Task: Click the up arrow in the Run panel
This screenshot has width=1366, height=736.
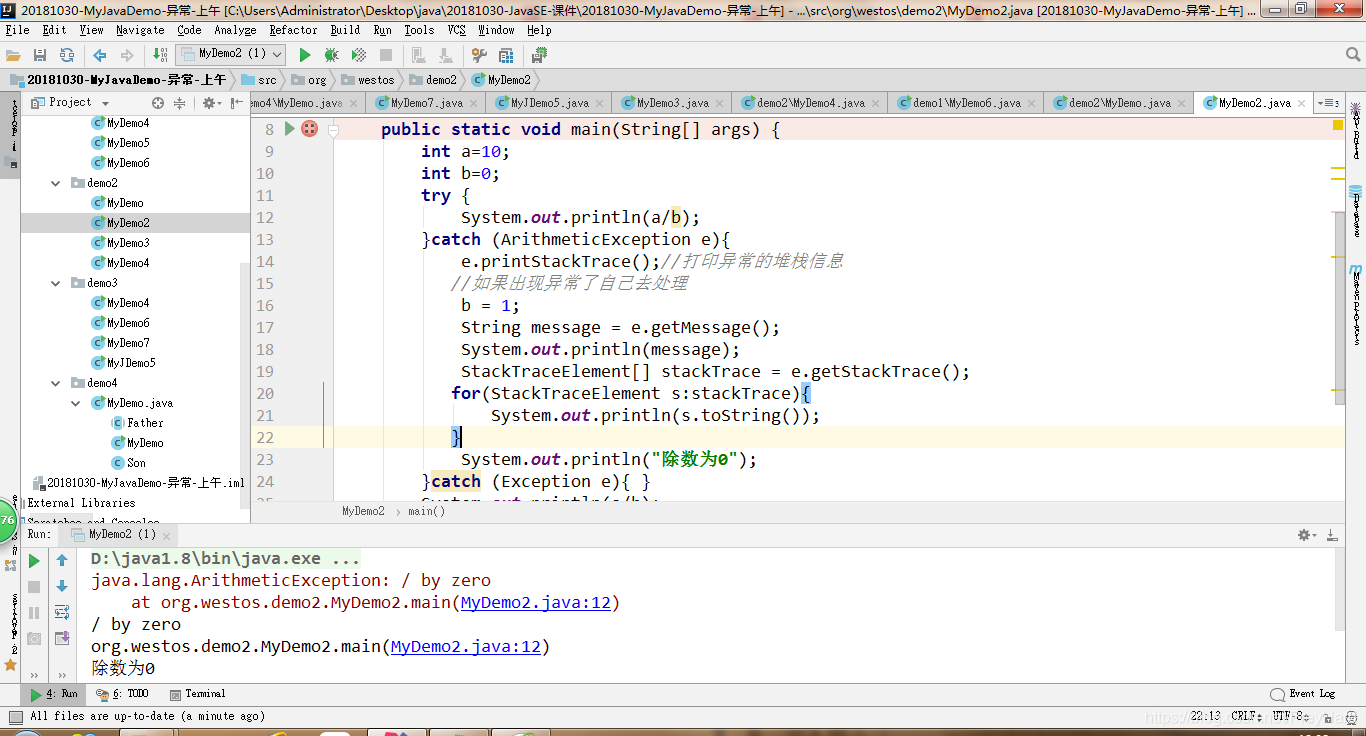Action: [x=62, y=561]
